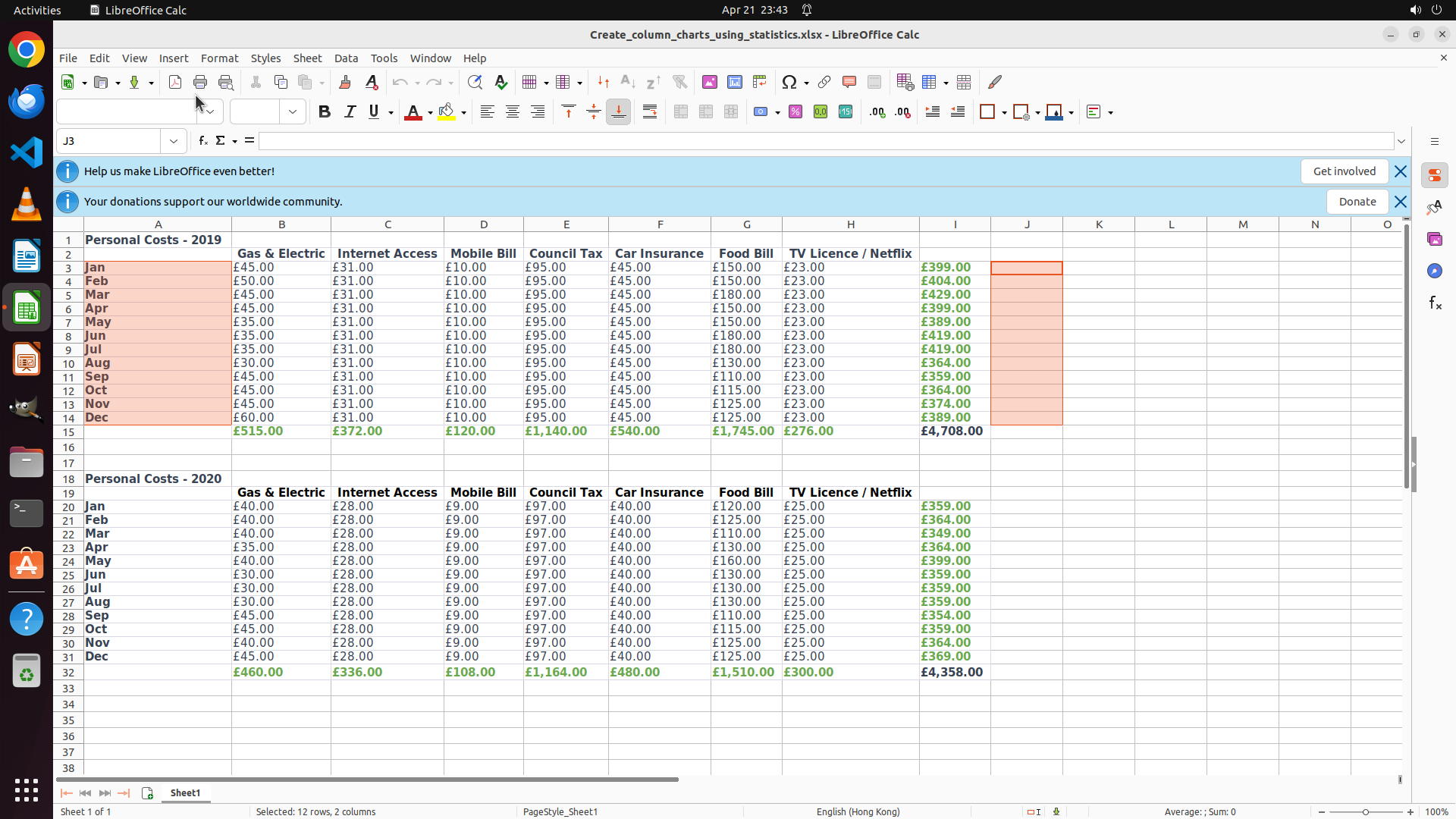Adjust the zoom slider in status bar
The width and height of the screenshot is (1456, 819).
tap(1366, 812)
